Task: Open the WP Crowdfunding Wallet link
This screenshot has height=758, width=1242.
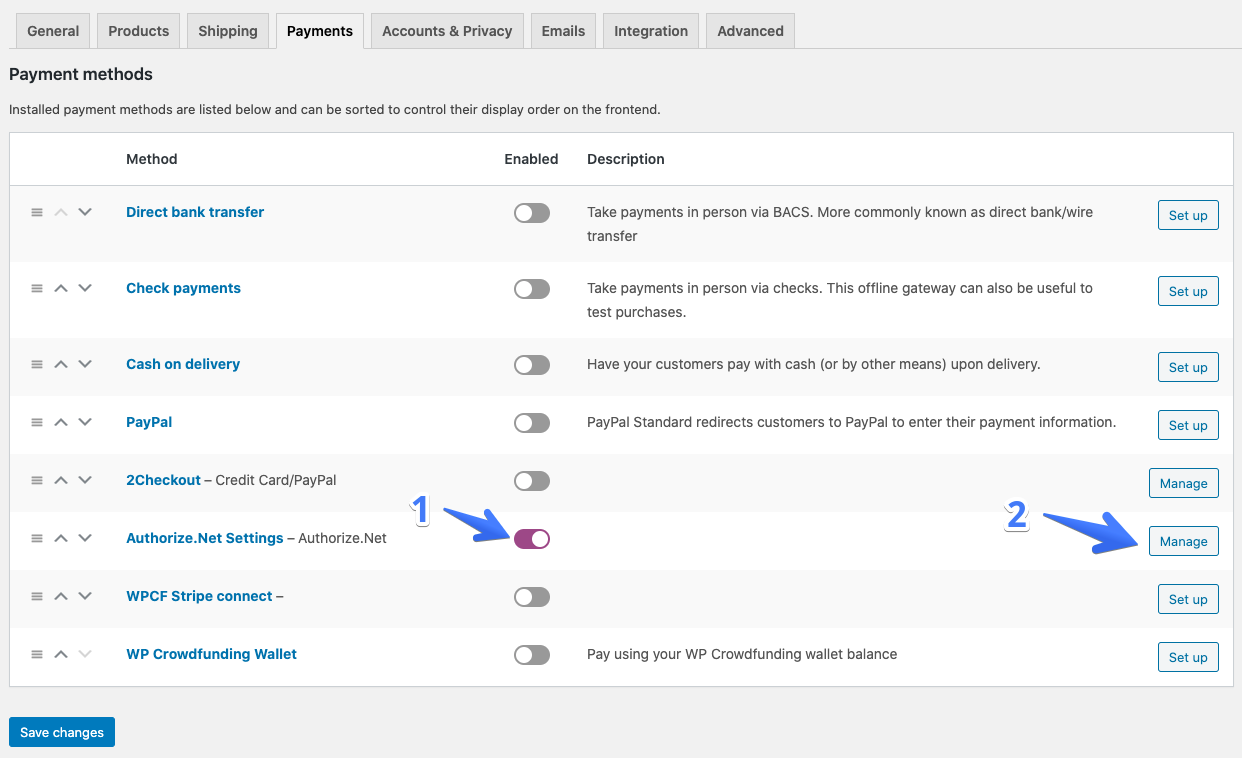Action: point(211,654)
